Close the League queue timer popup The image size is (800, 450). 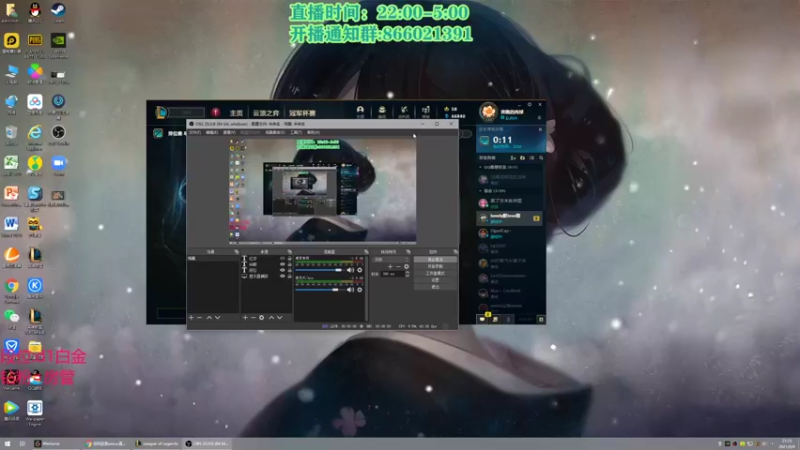click(540, 129)
